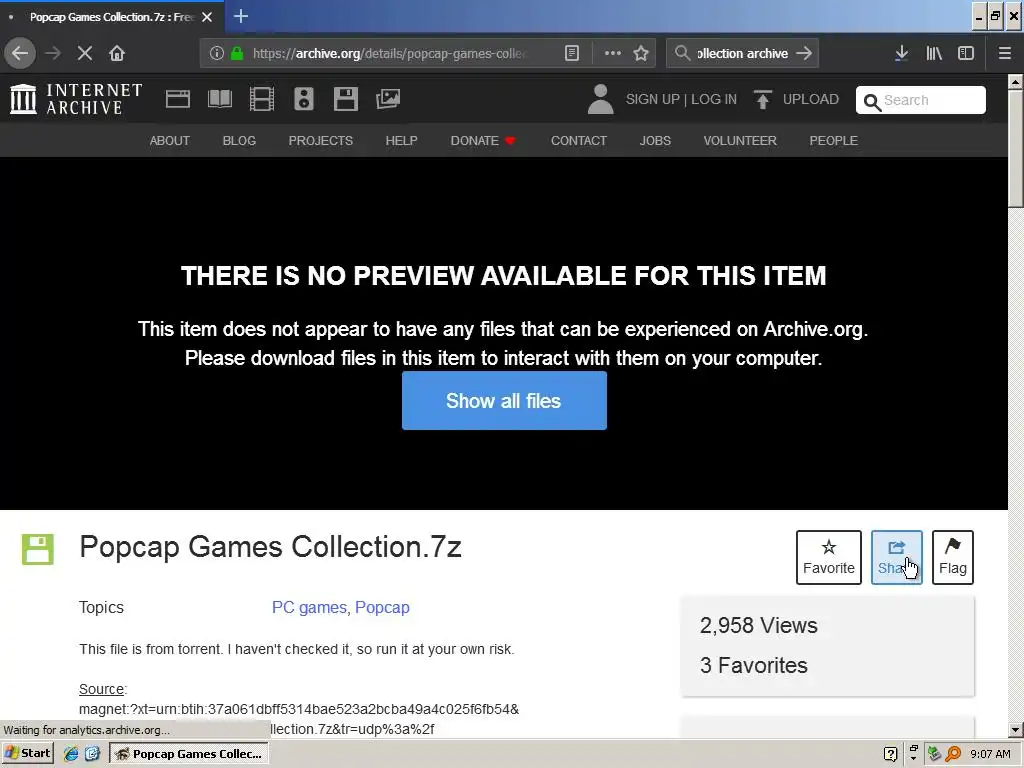Open PEOPLE in the navigation bar
Image resolution: width=1024 pixels, height=768 pixels.
coord(833,140)
